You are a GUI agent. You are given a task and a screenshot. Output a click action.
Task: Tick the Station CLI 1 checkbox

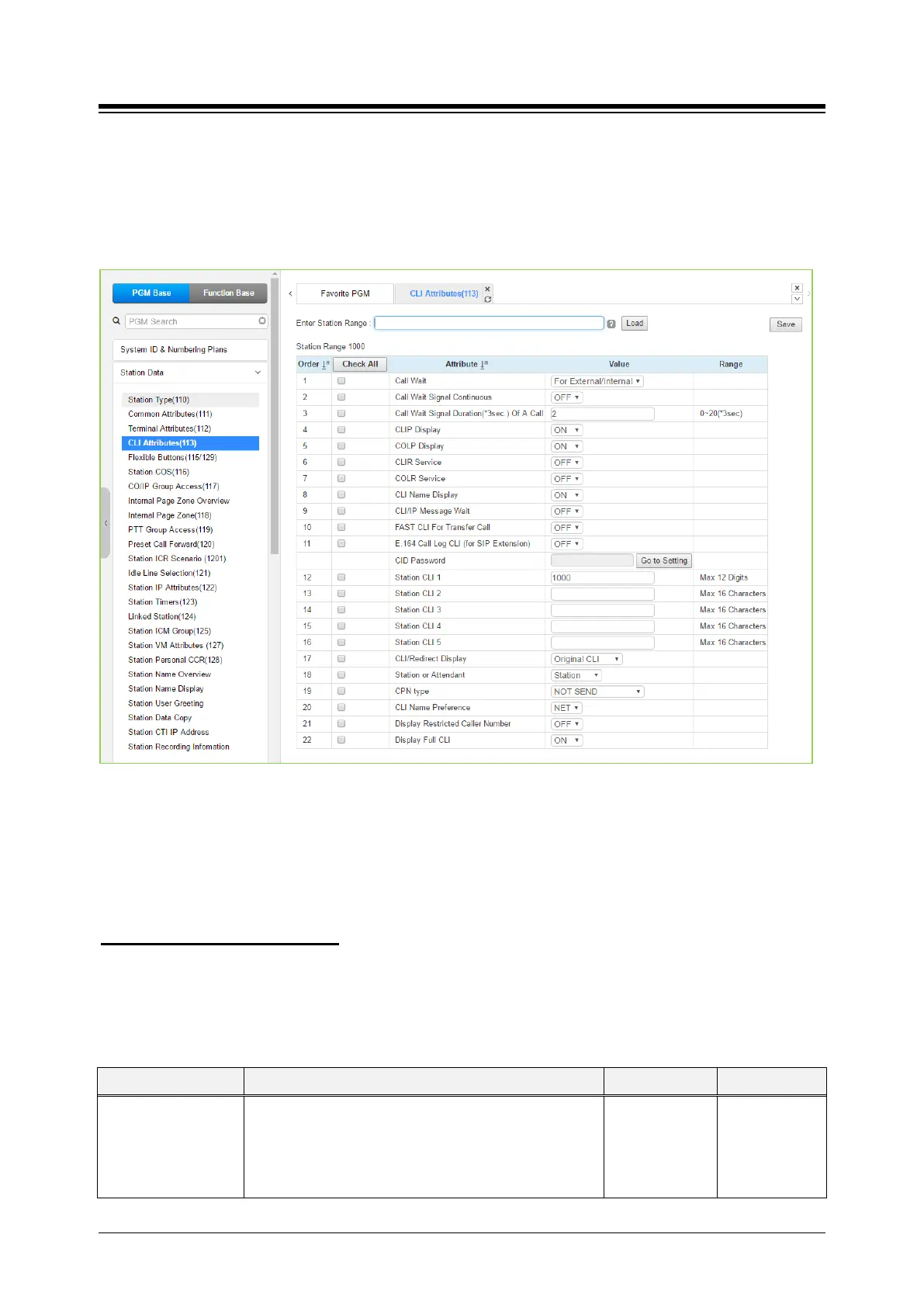341,577
